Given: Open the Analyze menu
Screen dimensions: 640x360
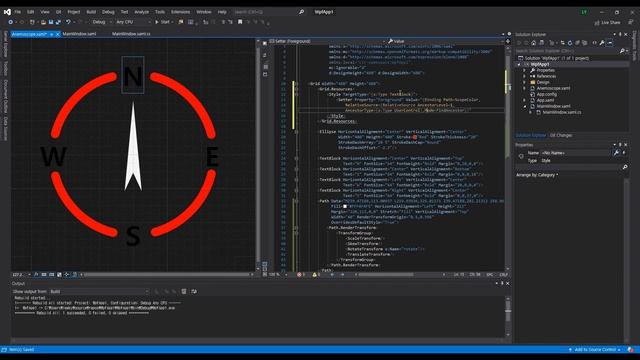Looking at the screenshot, I should (142, 12).
